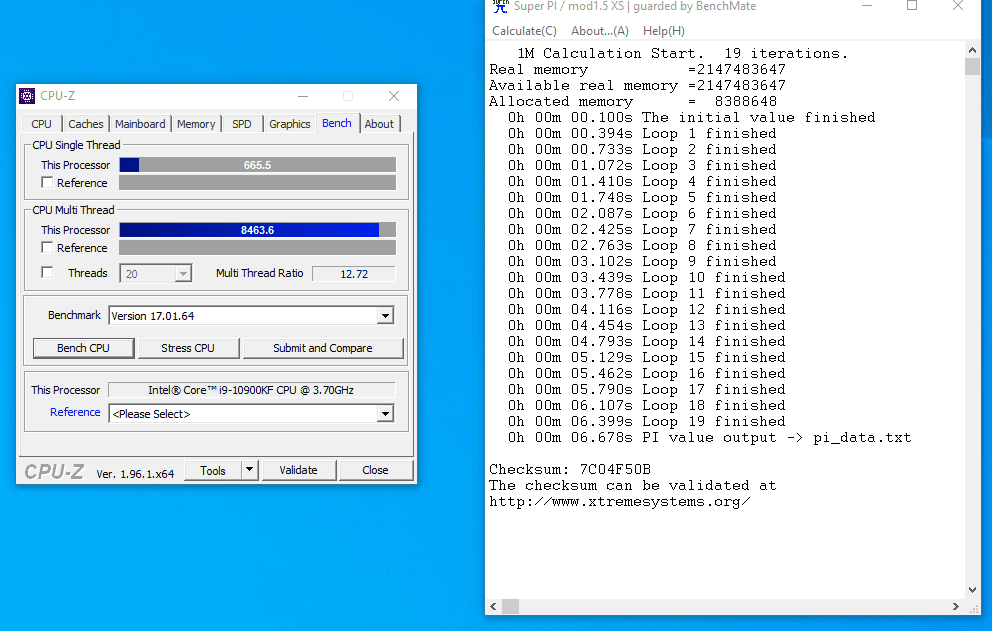Open the Threads count dropdown

pyautogui.click(x=183, y=273)
